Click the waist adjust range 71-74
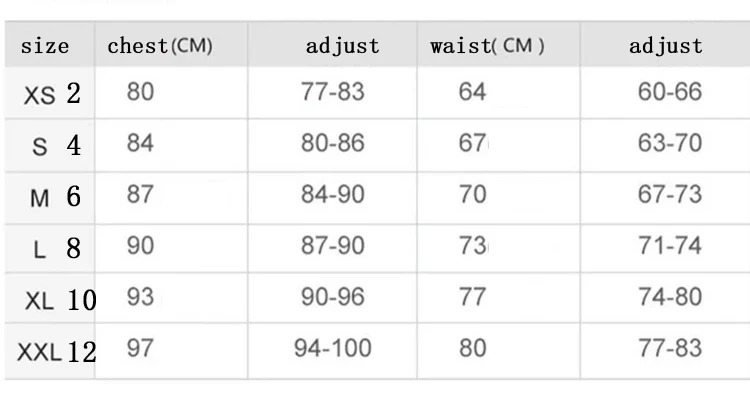Image resolution: width=750 pixels, height=395 pixels. (x=670, y=245)
